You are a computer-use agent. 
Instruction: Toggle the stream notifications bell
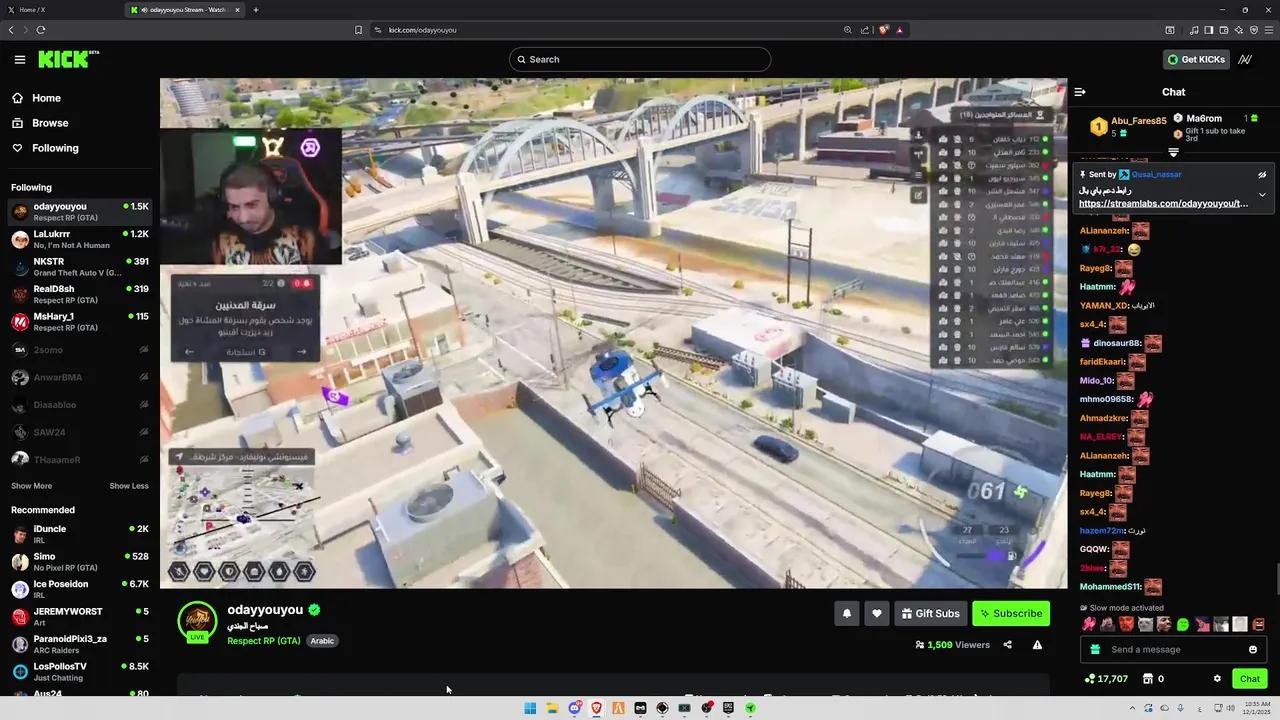point(846,613)
